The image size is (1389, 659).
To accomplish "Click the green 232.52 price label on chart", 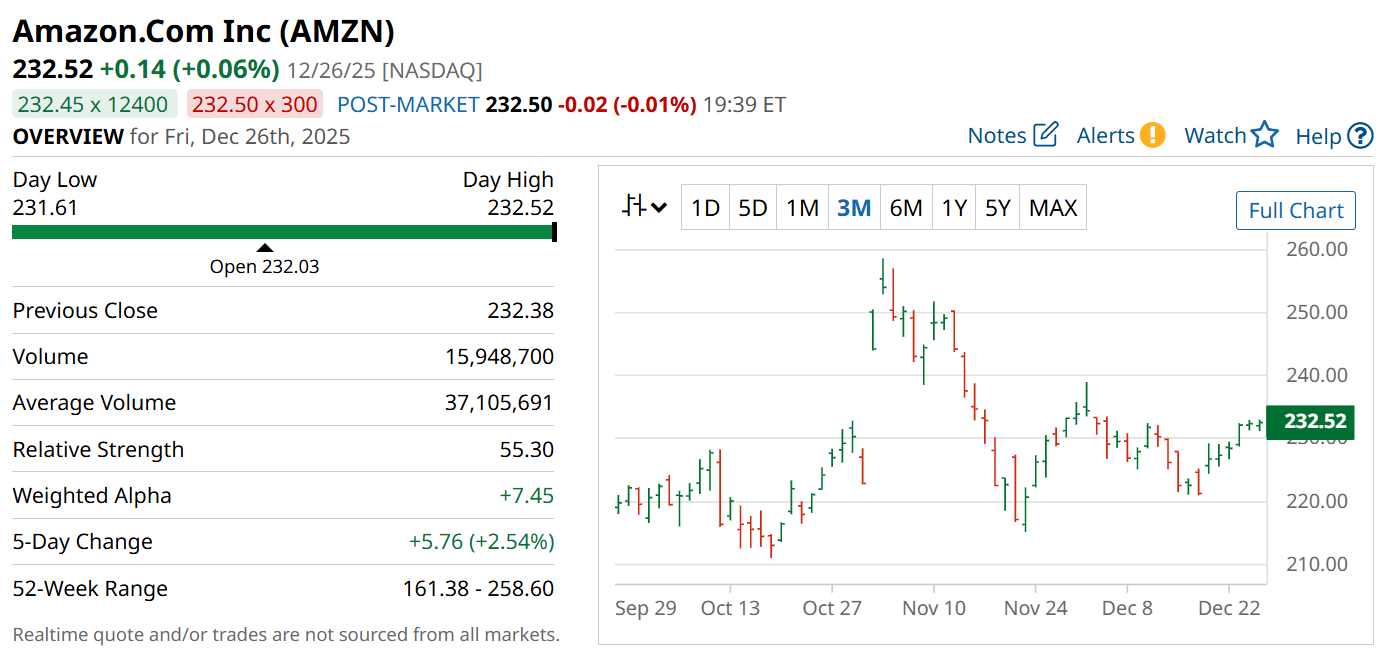I will click(1310, 421).
